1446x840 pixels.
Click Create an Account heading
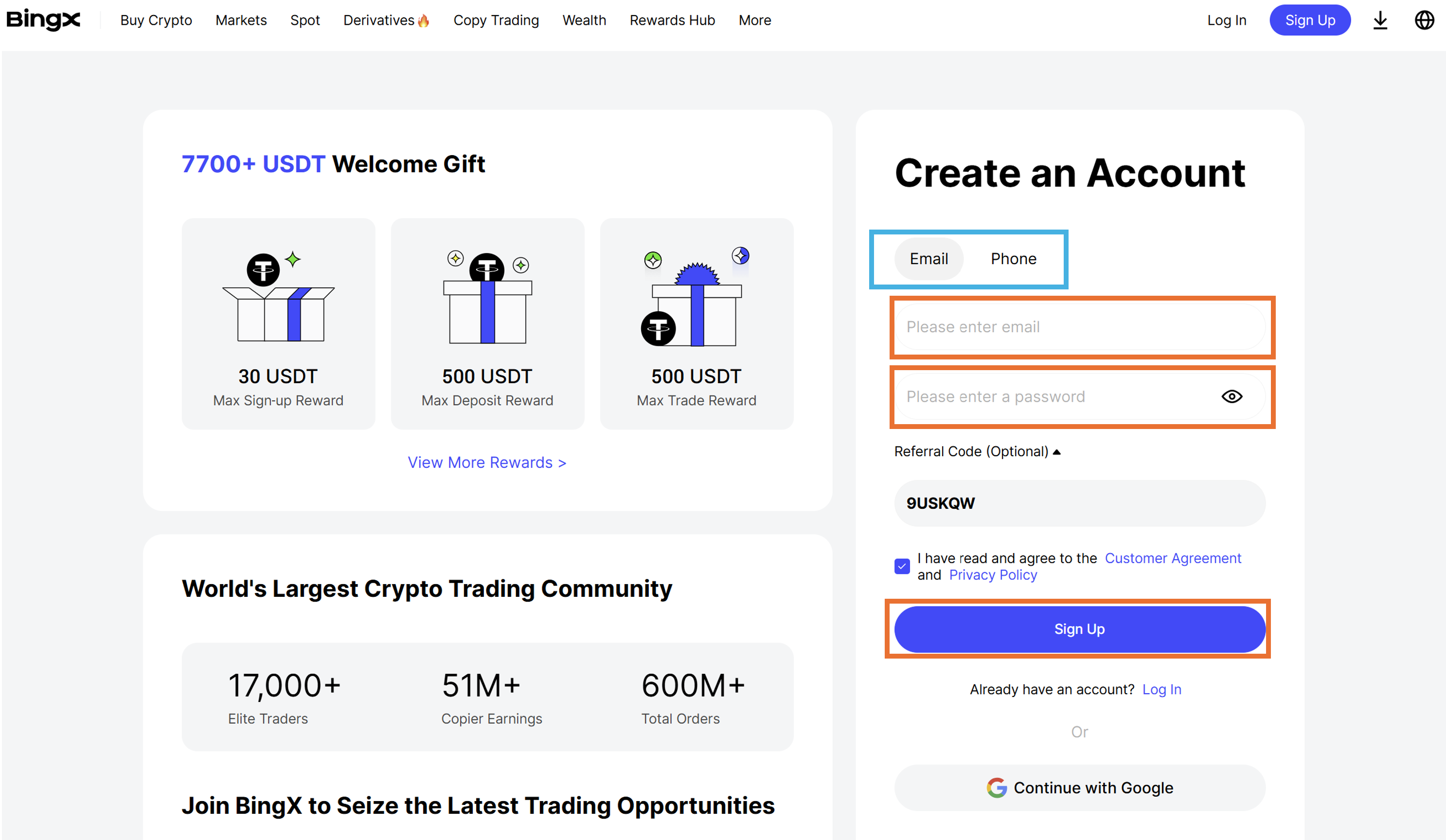click(x=1070, y=173)
